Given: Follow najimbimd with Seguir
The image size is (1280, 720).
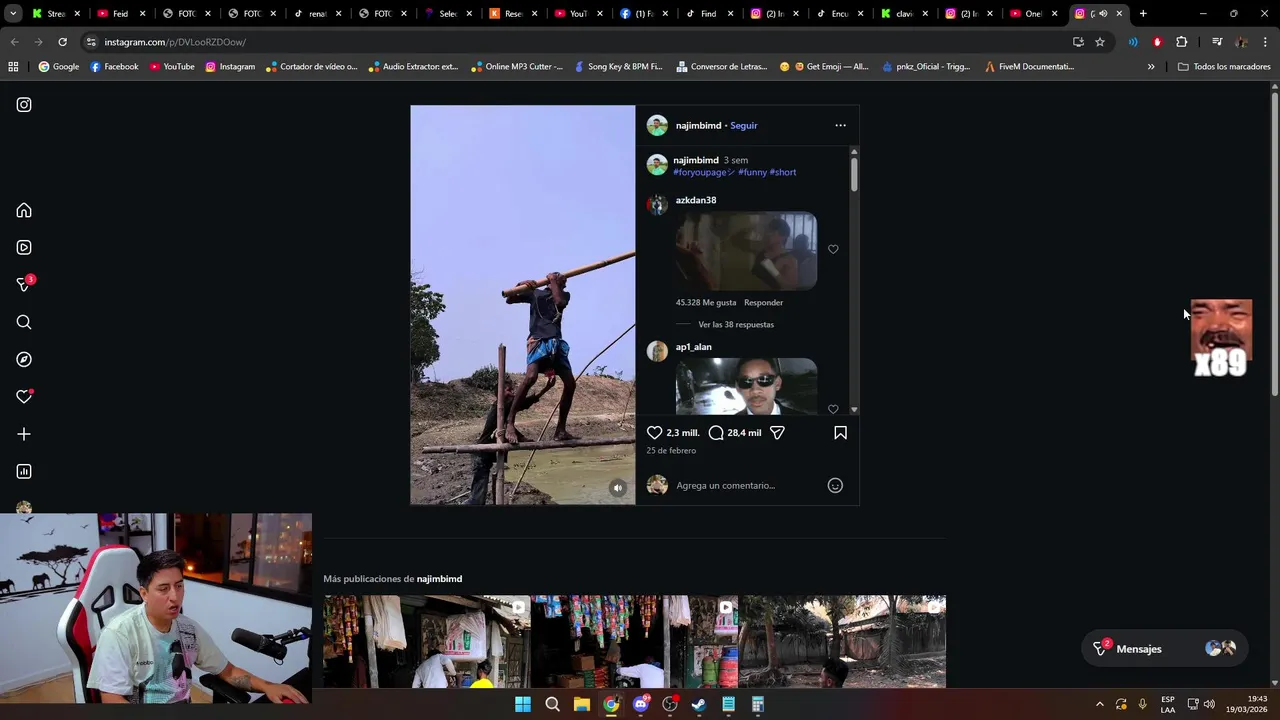Looking at the screenshot, I should (x=744, y=125).
